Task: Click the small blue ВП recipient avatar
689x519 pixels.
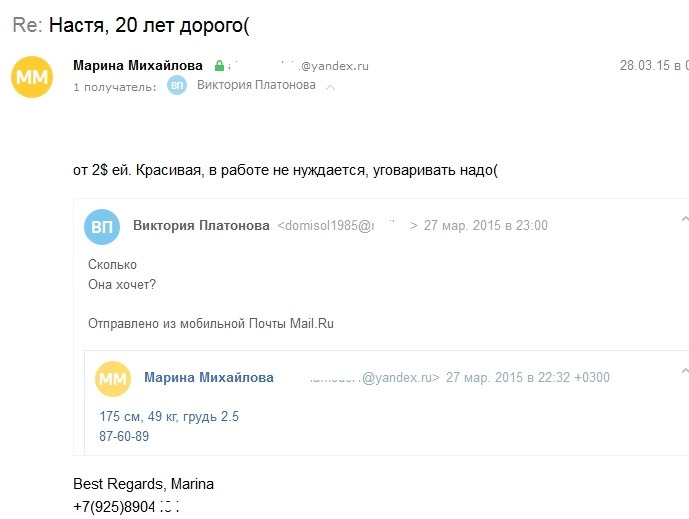Action: (x=177, y=85)
